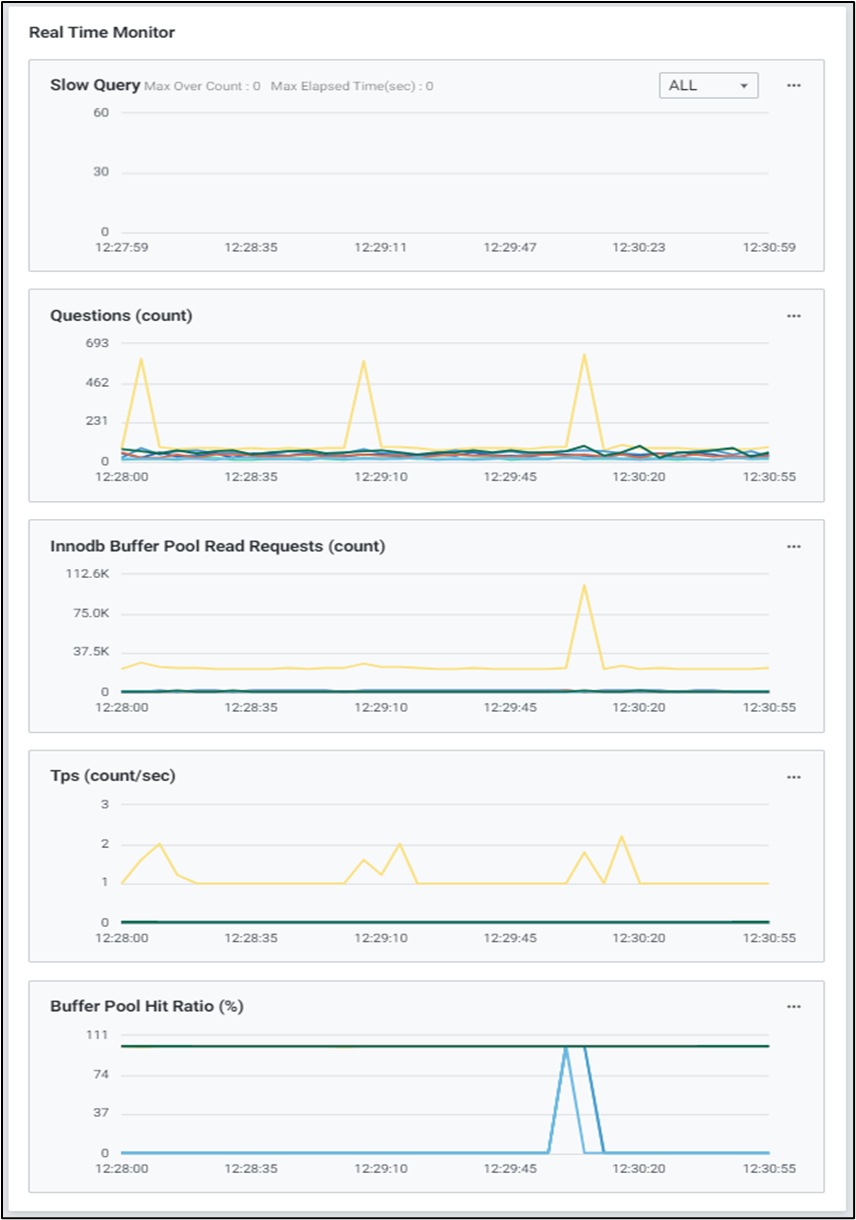Click the tall yellow spike in Innodb chart
This screenshot has height=1220, width=856.
[x=584, y=586]
